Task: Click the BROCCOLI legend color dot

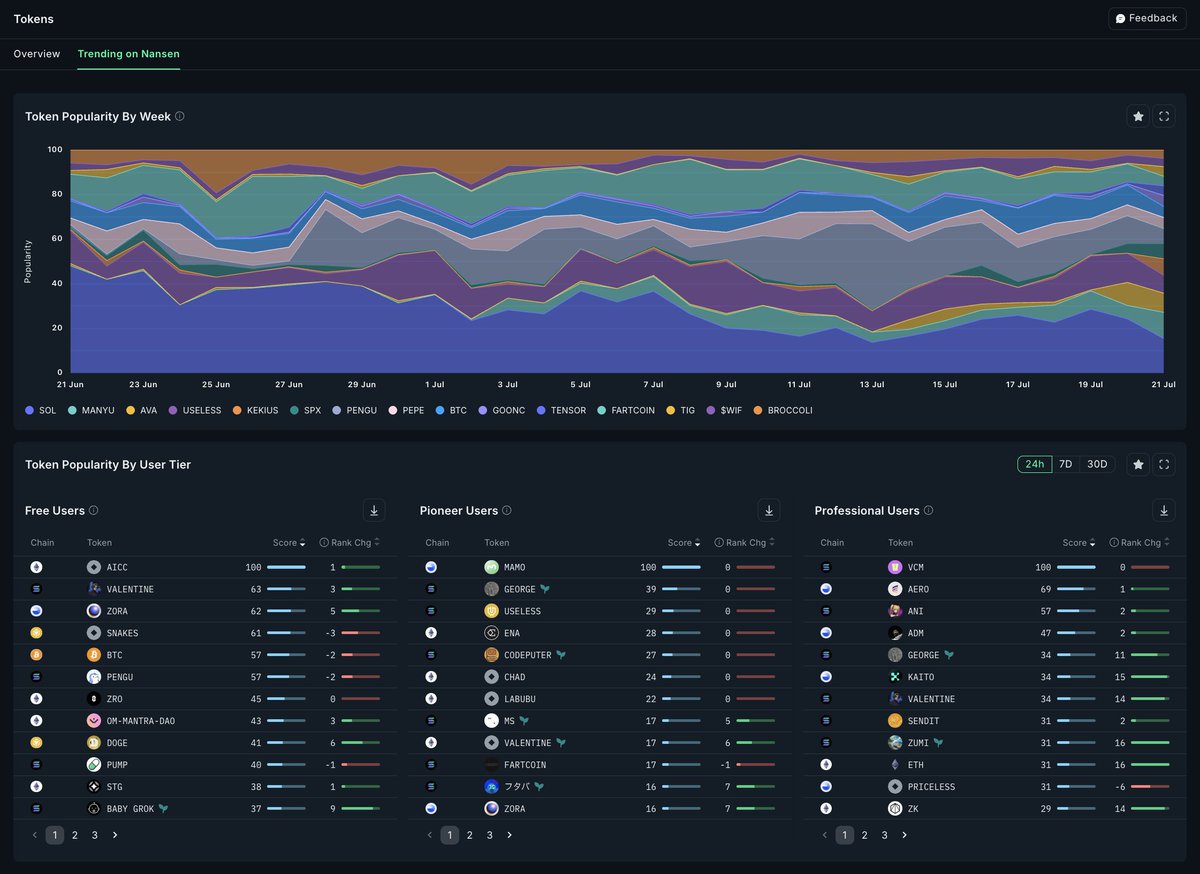Action: pyautogui.click(x=757, y=410)
